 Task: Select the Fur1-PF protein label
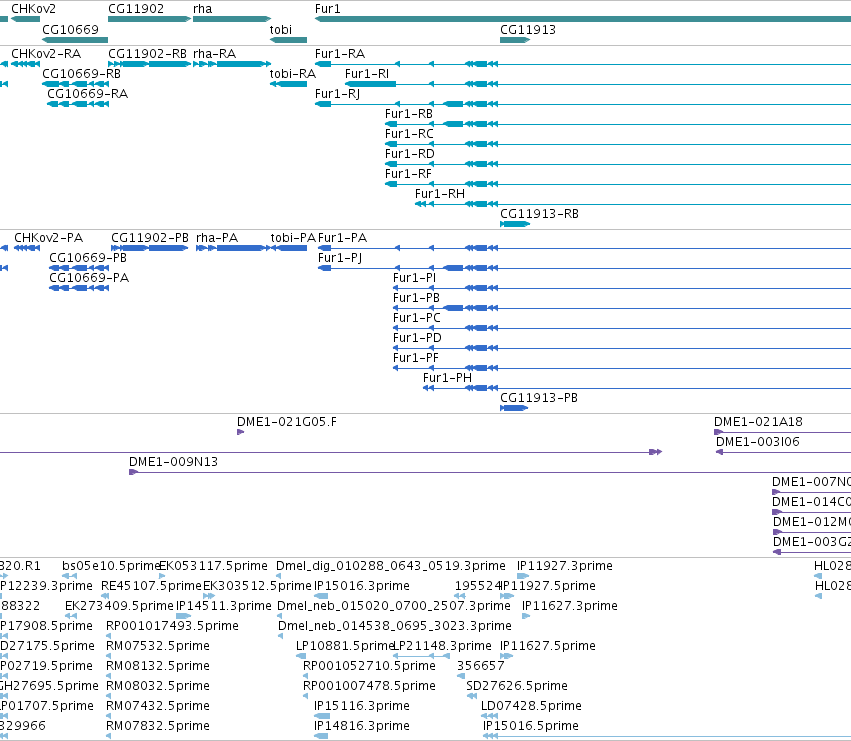(416, 358)
